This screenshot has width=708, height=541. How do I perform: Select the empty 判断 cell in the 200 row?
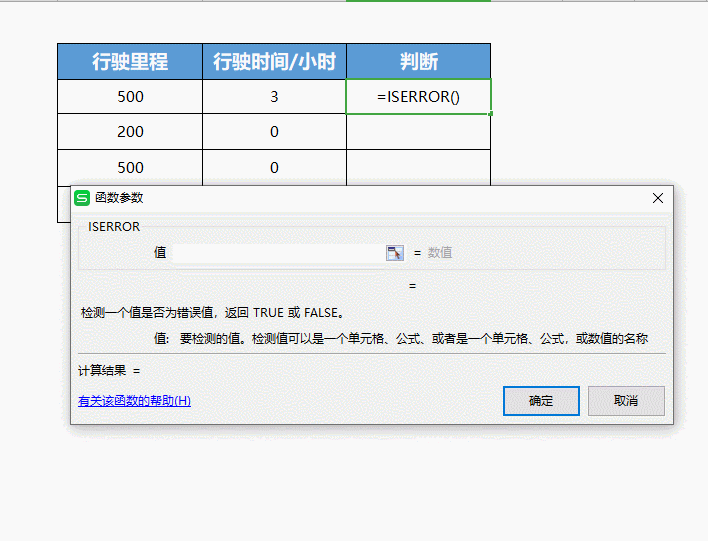419,132
